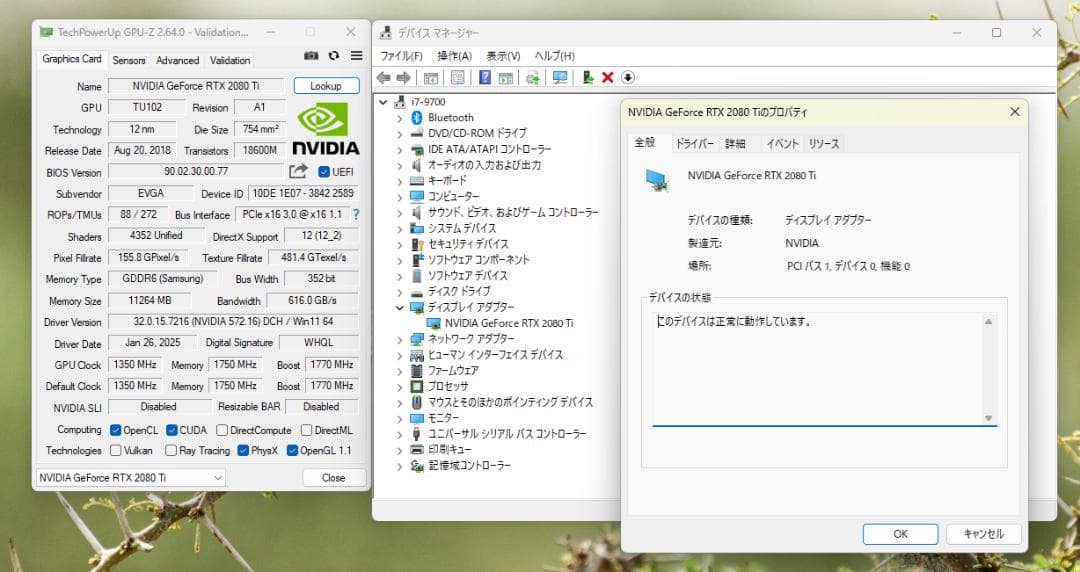Screen dimensions: 1080x572
Task: Select the i7-9700 computer root node
Action: pyautogui.click(x=428, y=101)
